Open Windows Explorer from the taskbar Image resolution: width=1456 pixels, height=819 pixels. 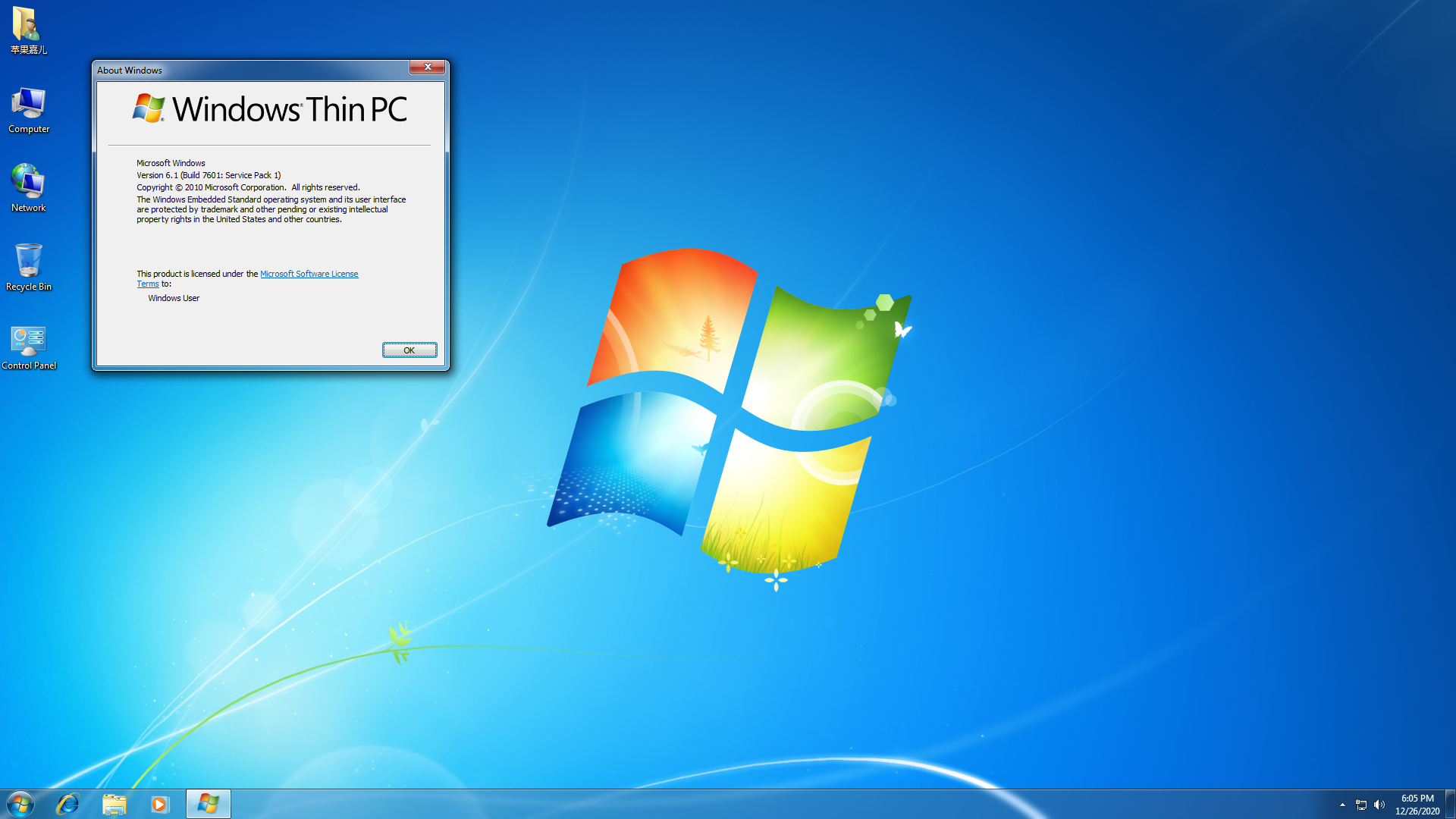tap(114, 804)
